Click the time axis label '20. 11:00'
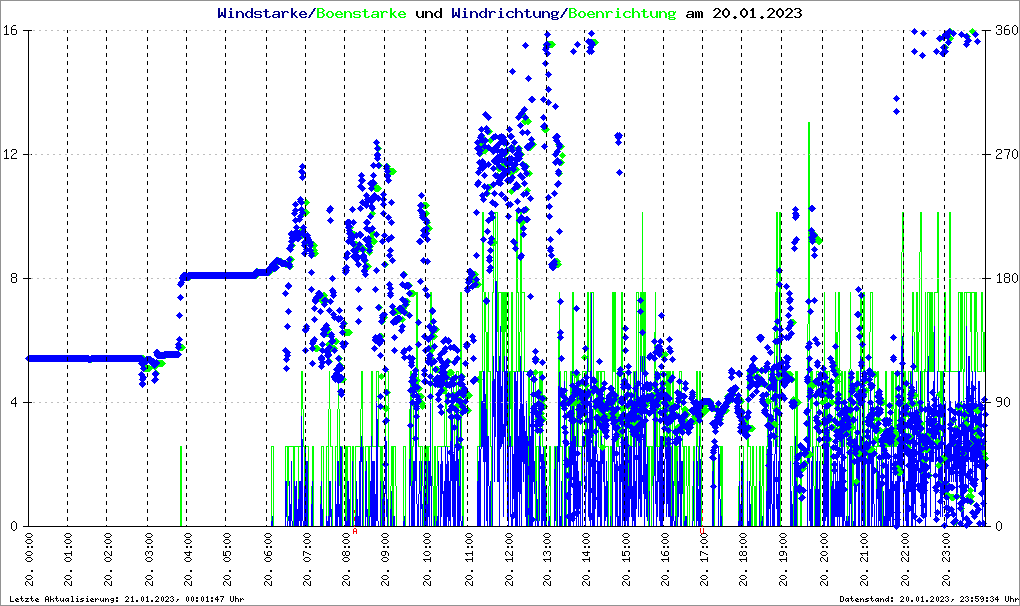This screenshot has height=606, width=1020. (468, 559)
